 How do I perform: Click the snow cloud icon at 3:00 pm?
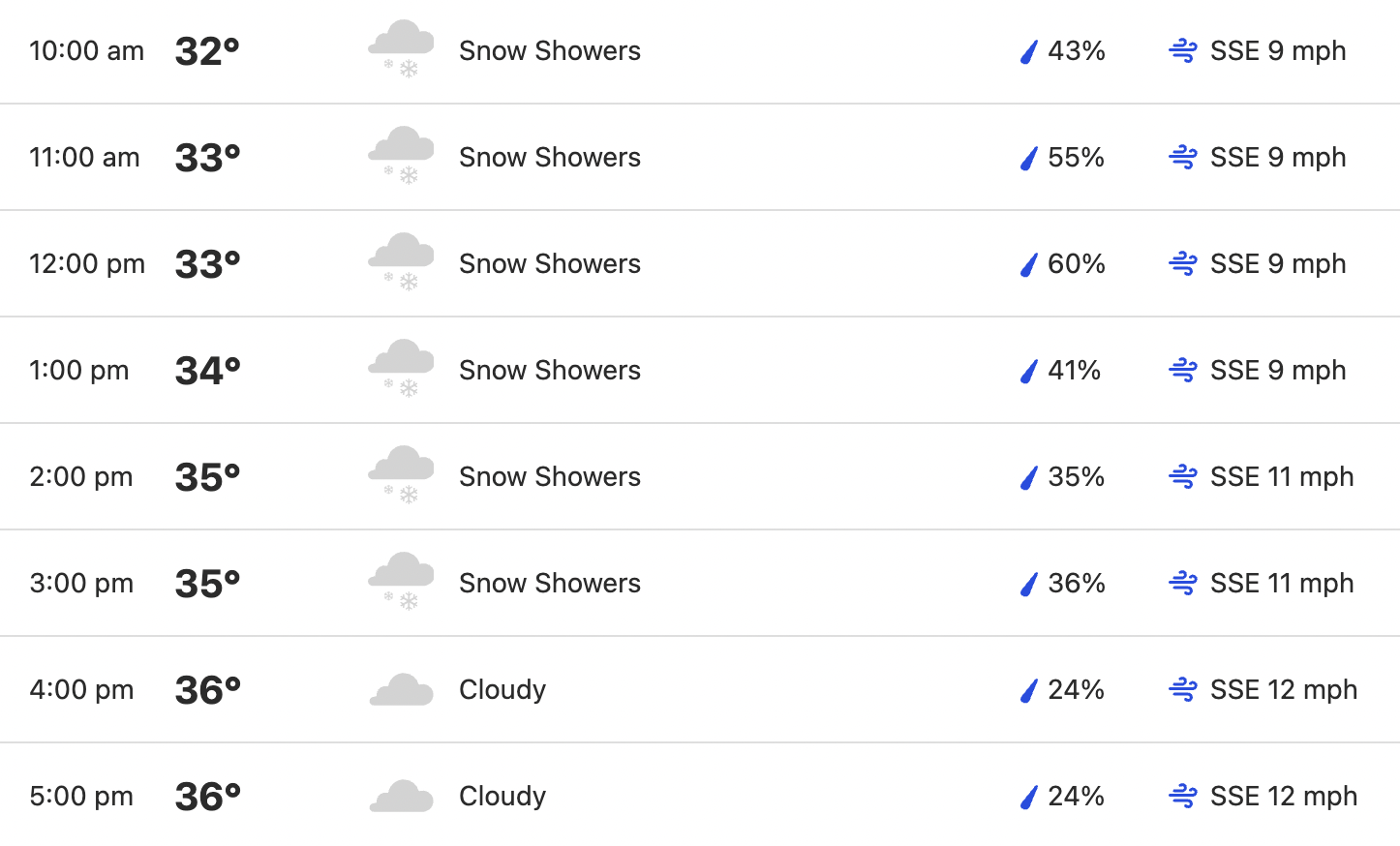[401, 582]
